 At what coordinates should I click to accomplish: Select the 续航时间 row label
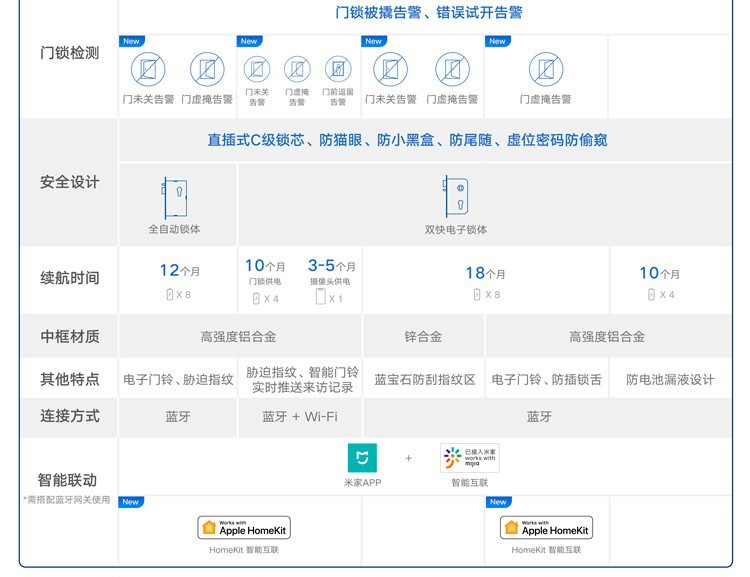(x=69, y=277)
